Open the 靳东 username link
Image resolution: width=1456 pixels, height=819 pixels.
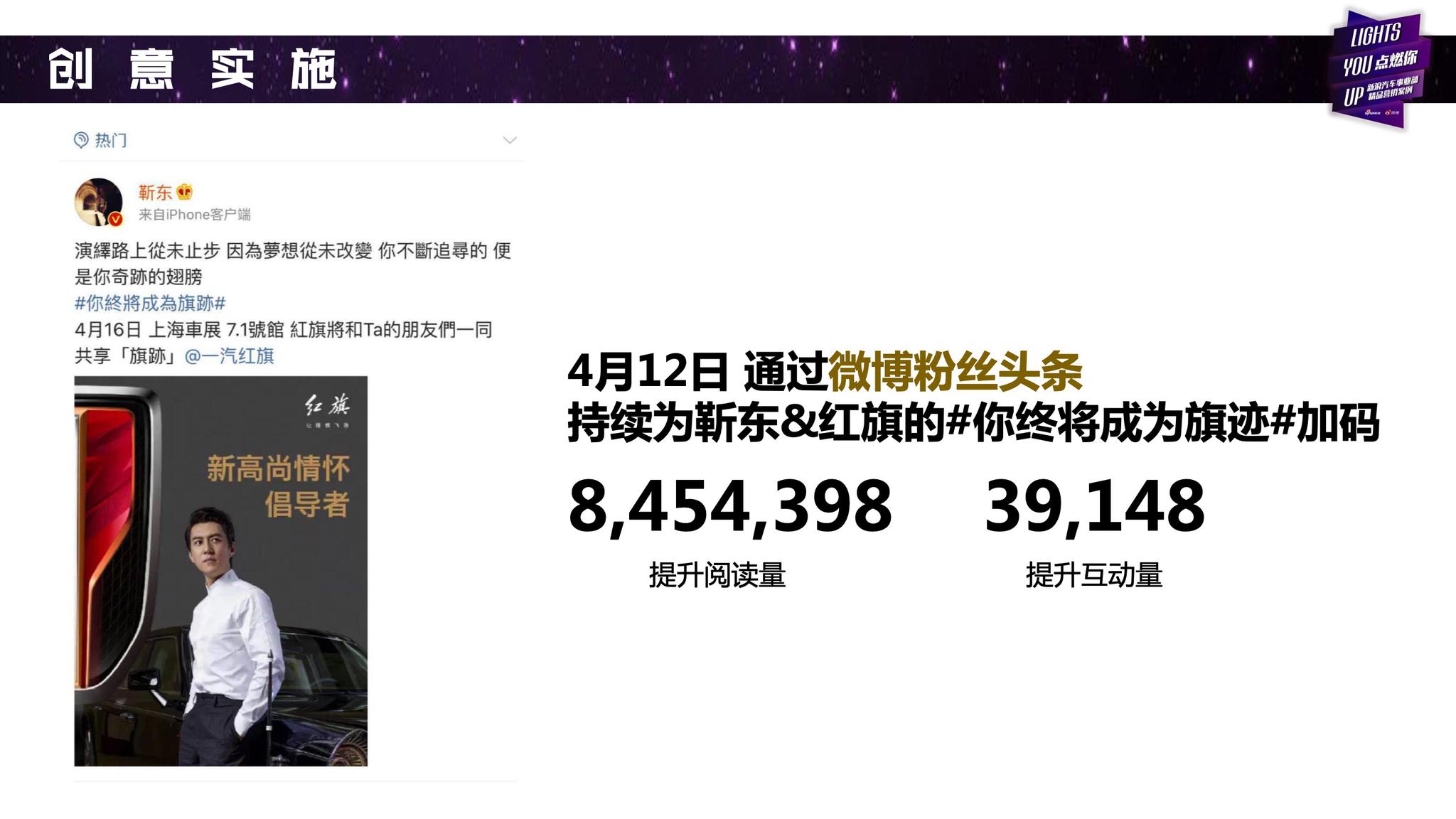pos(155,192)
